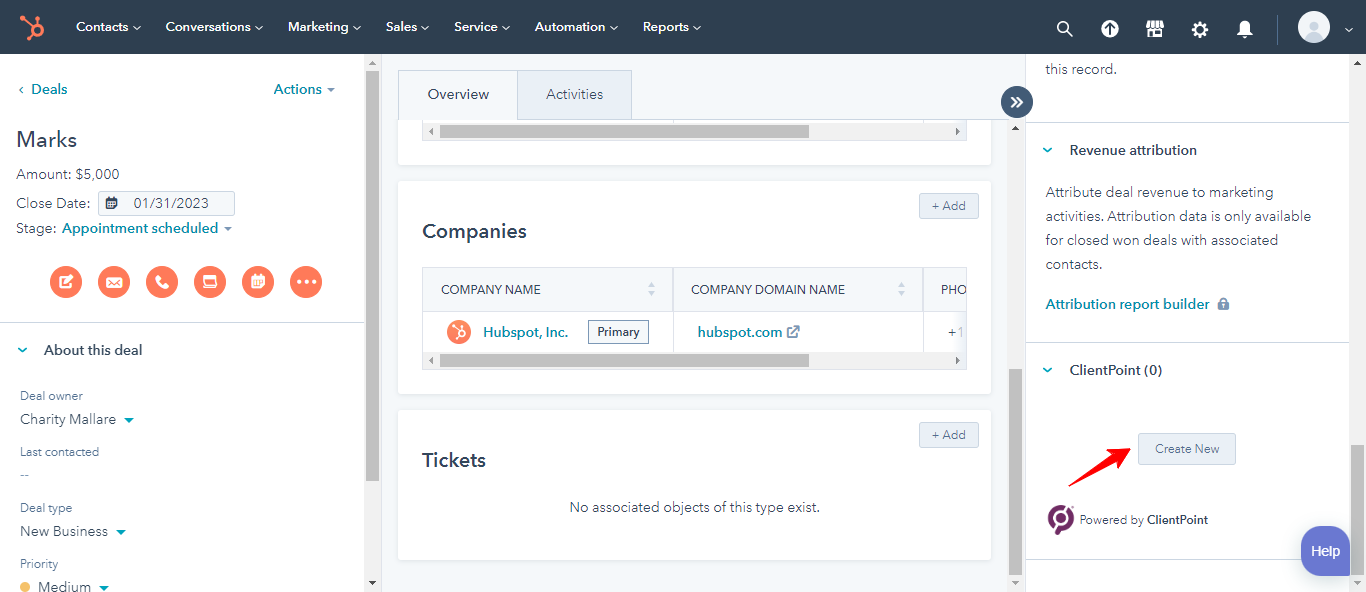The width and height of the screenshot is (1366, 592).
Task: Click the external link icon beside hubspot.com
Action: pos(793,332)
